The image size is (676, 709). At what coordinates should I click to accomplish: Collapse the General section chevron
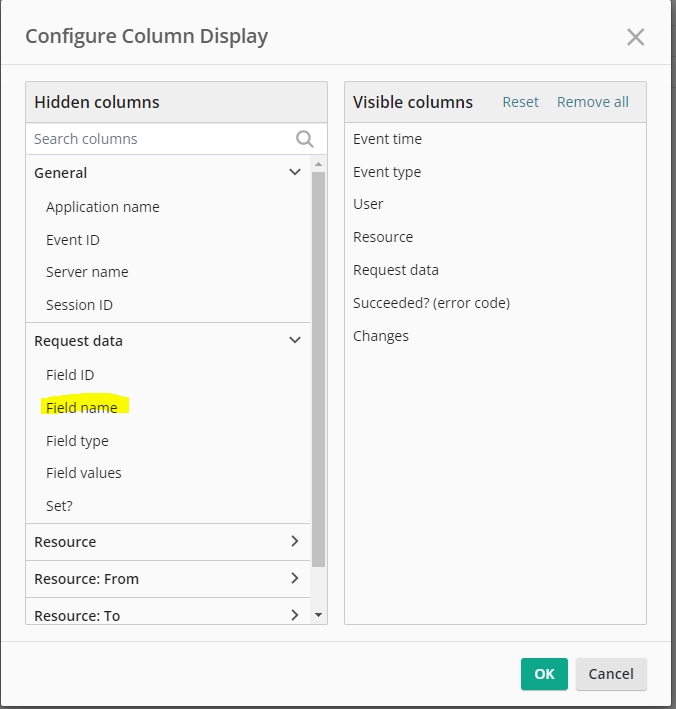(295, 172)
